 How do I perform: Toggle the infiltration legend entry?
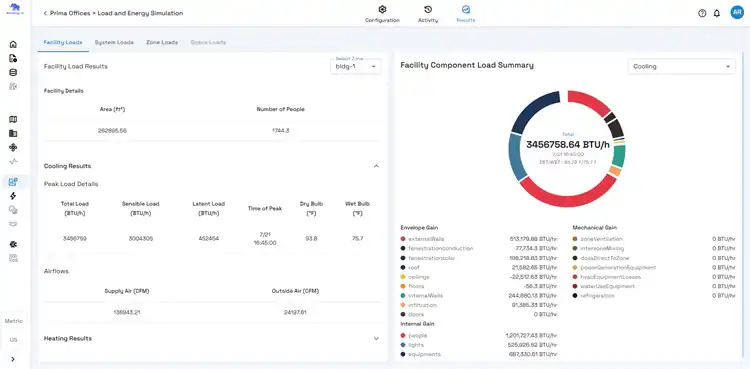(x=419, y=305)
